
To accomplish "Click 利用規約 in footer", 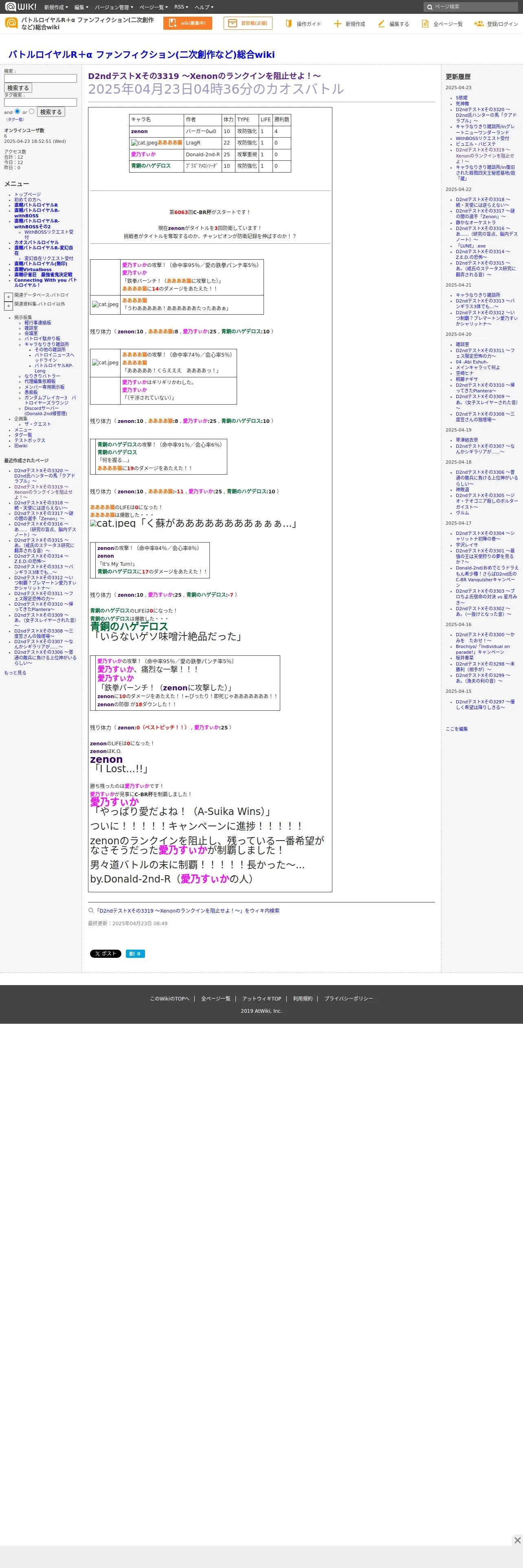I will coord(303,998).
